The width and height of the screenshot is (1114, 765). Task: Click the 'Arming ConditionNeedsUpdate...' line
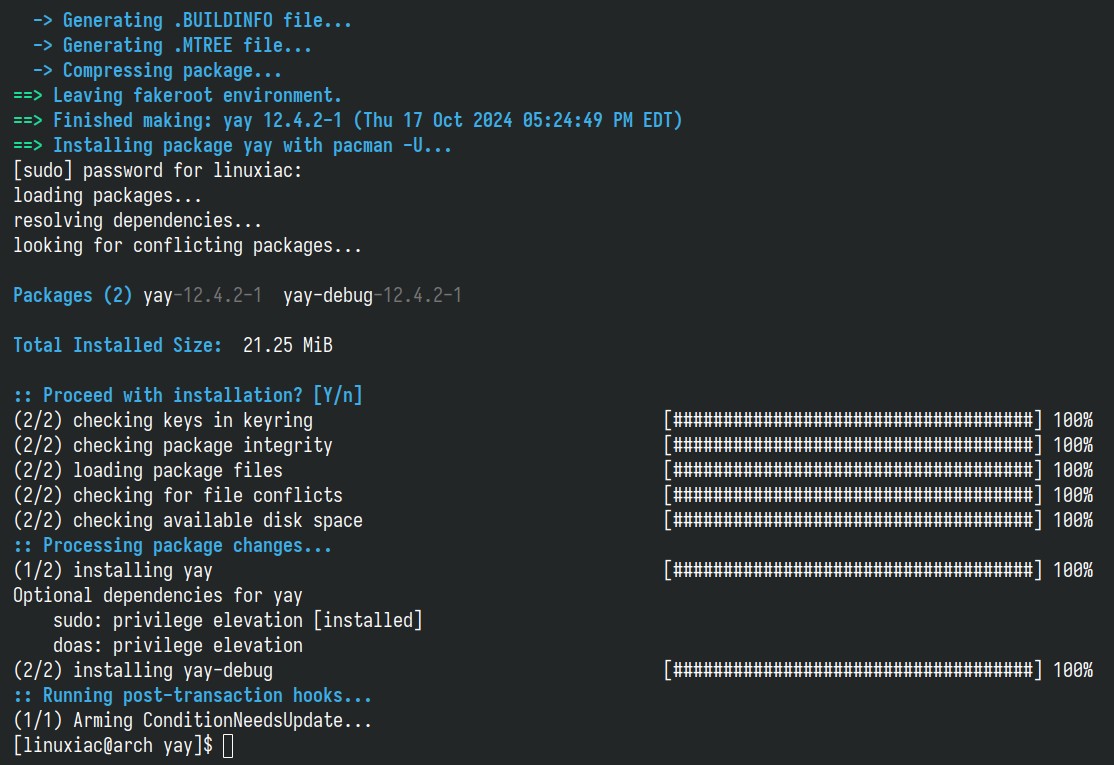(193, 721)
